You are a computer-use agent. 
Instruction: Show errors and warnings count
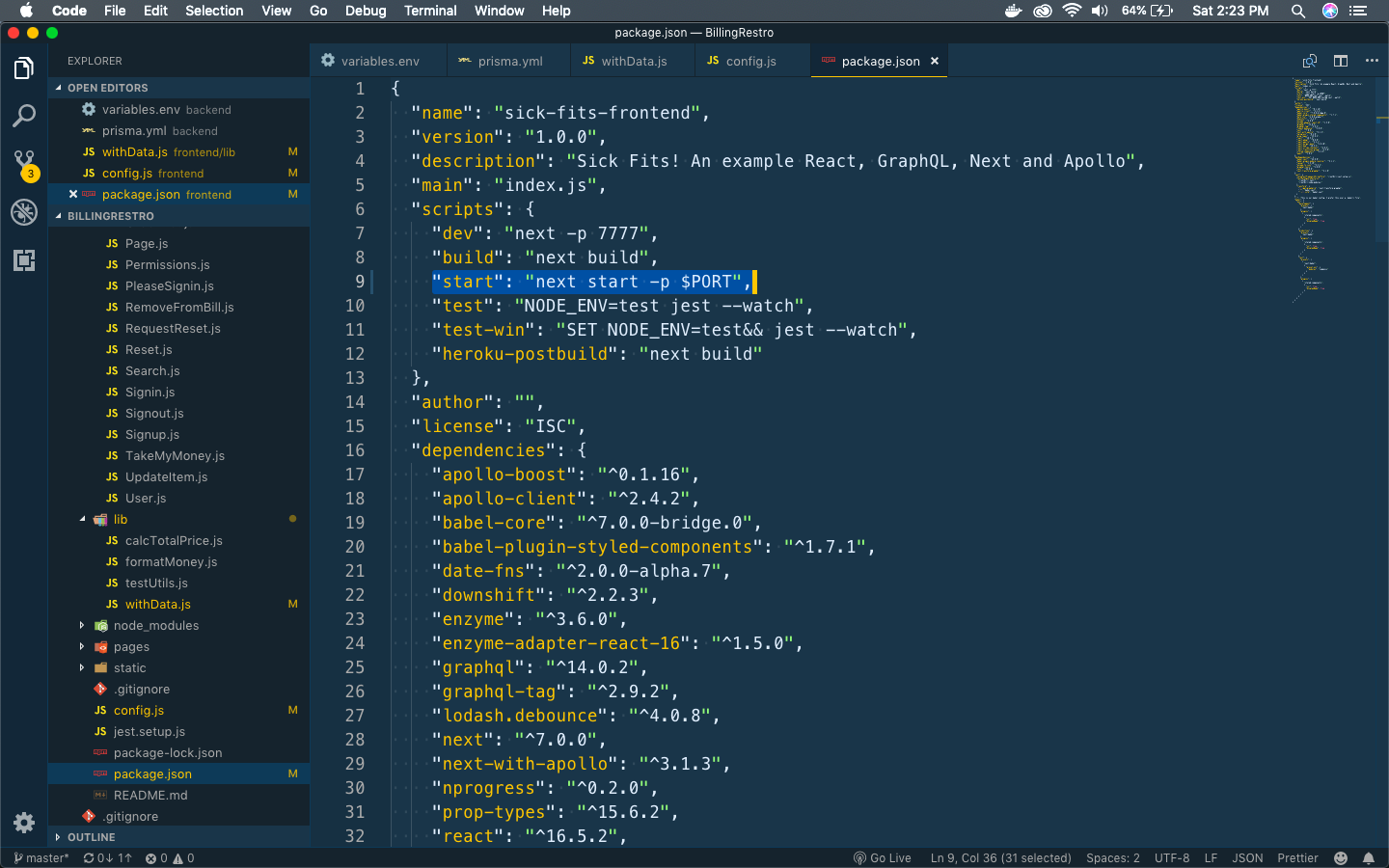click(x=170, y=858)
